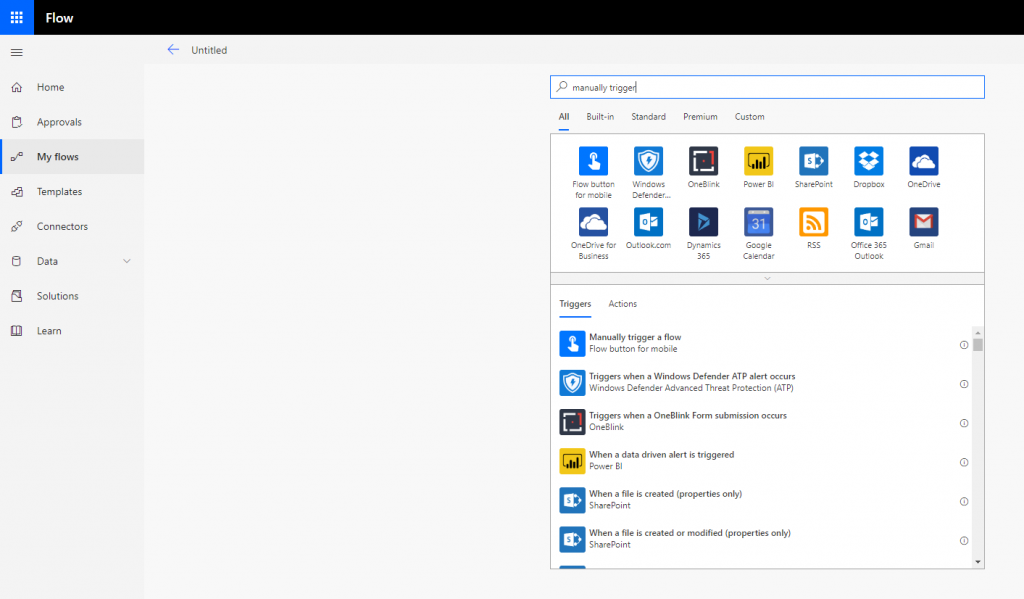Collapse the left navigation hamburger menu

point(17,52)
